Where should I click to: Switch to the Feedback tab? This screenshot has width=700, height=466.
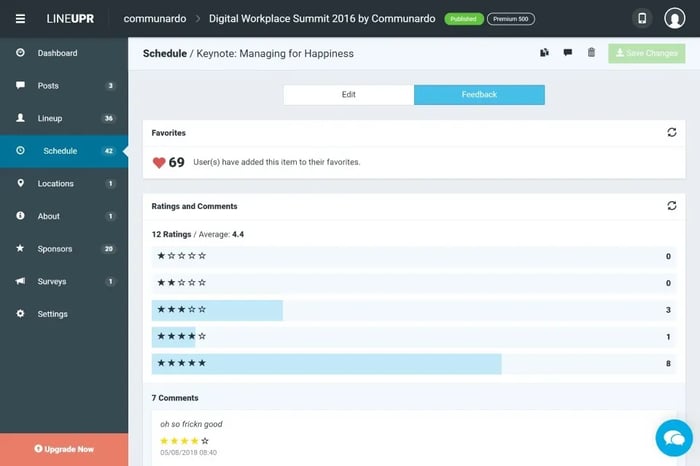pos(479,95)
